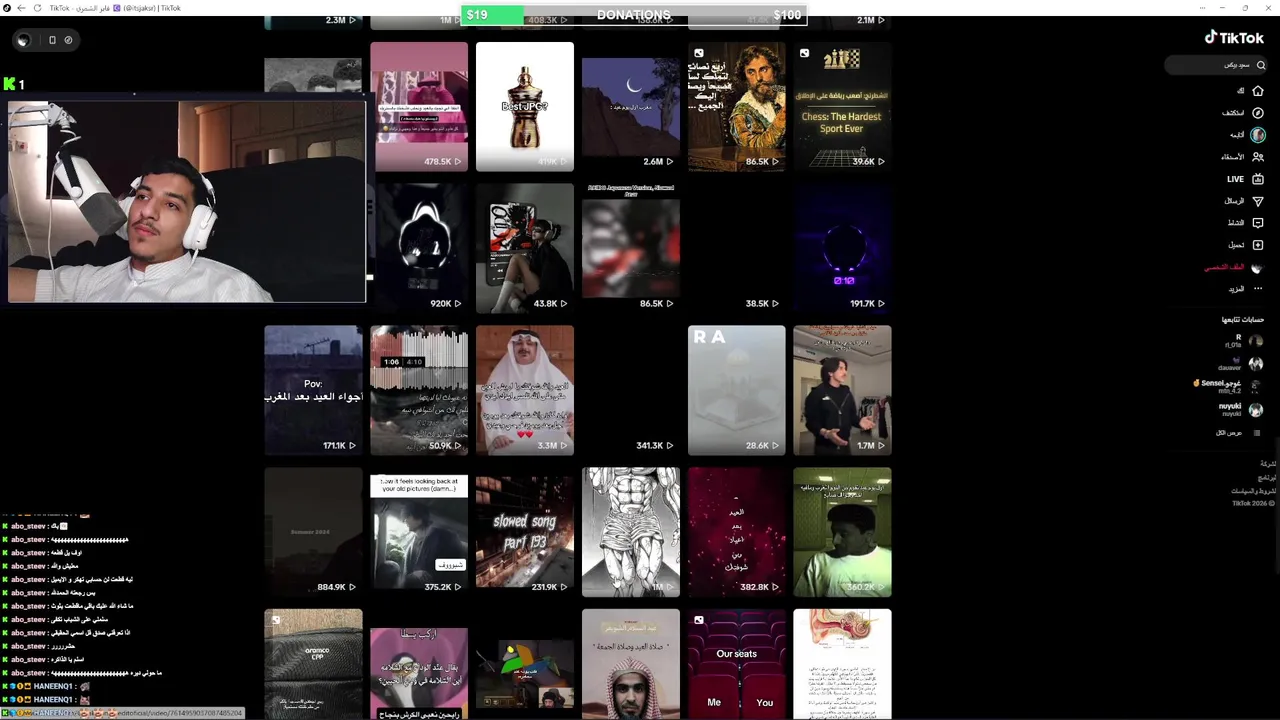Open the Pov video with 171.1K views
Screen dimensions: 1280x720
(x=313, y=390)
